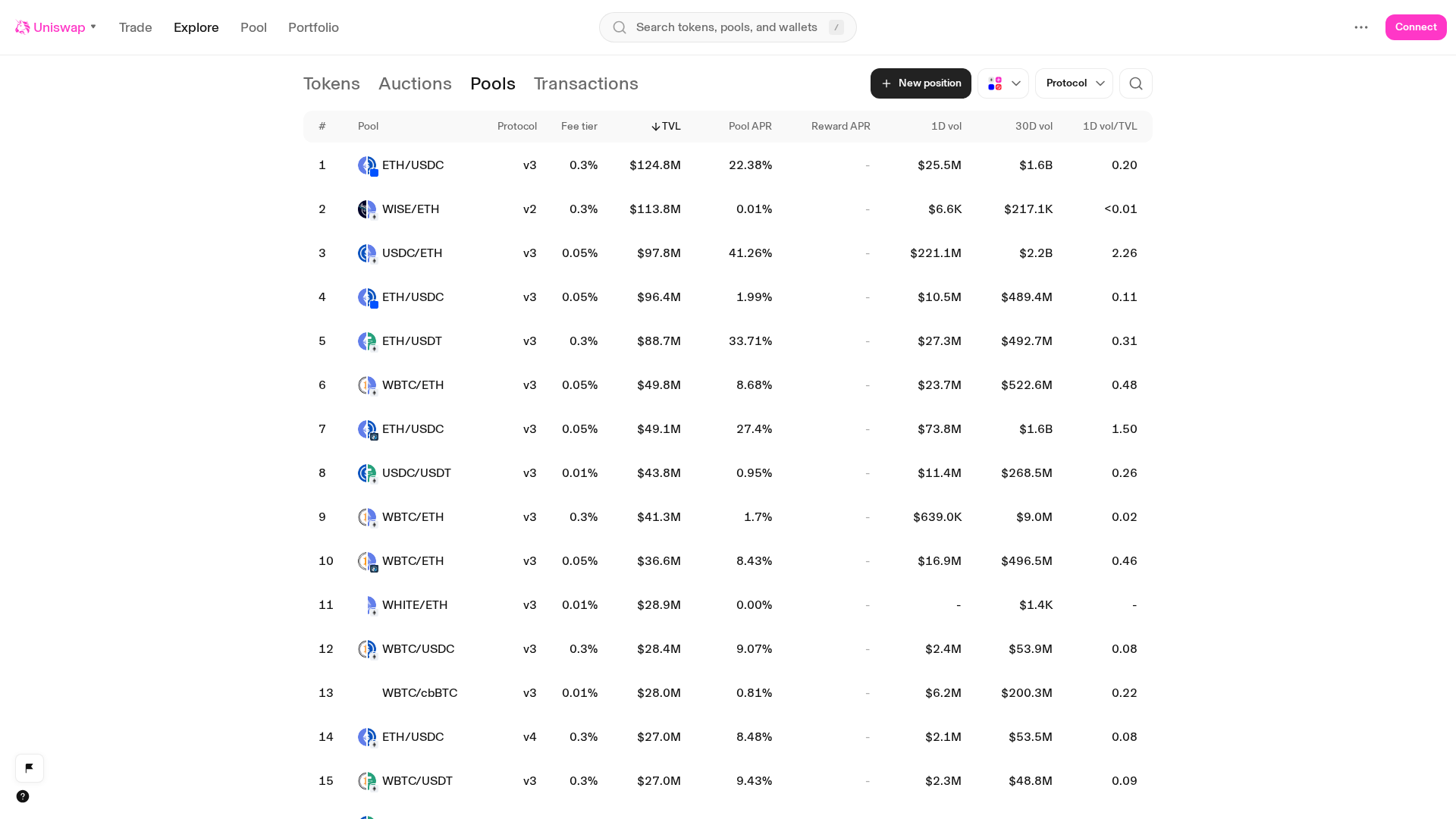Switch to the Transactions tab
This screenshot has width=1456, height=819.
pyautogui.click(x=586, y=83)
